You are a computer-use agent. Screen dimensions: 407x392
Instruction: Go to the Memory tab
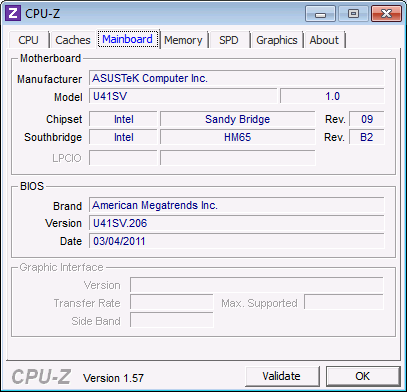pyautogui.click(x=183, y=40)
